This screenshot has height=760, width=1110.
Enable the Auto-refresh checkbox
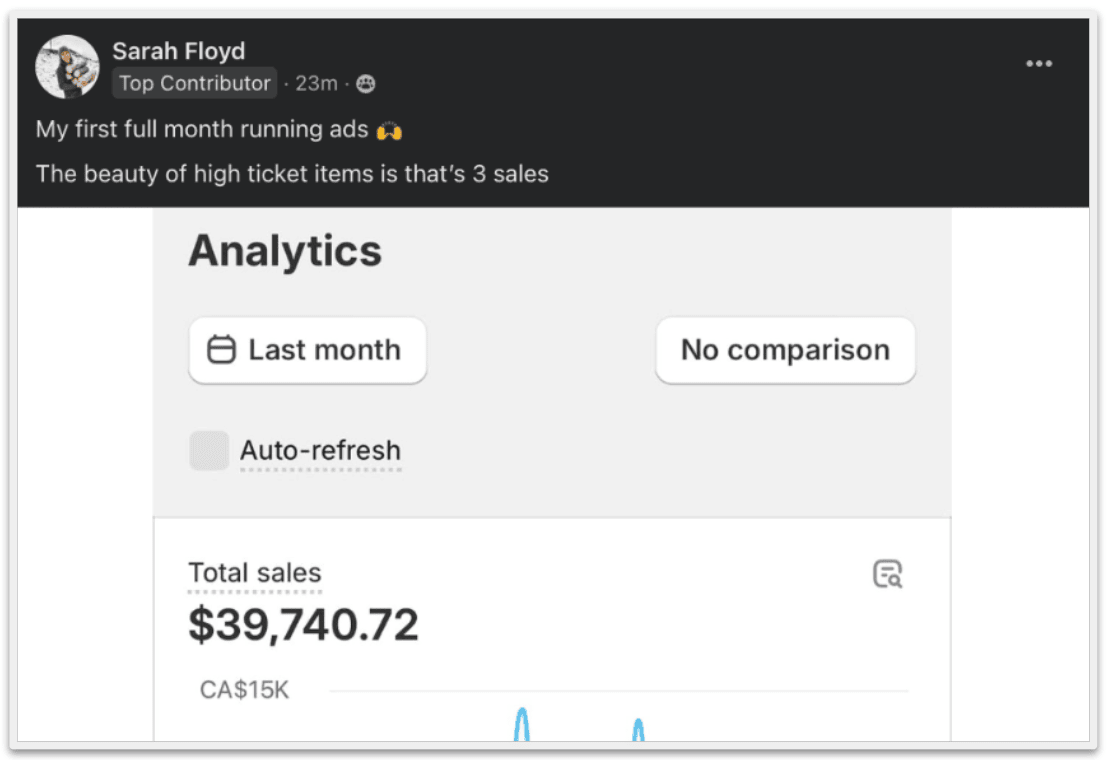click(x=209, y=451)
